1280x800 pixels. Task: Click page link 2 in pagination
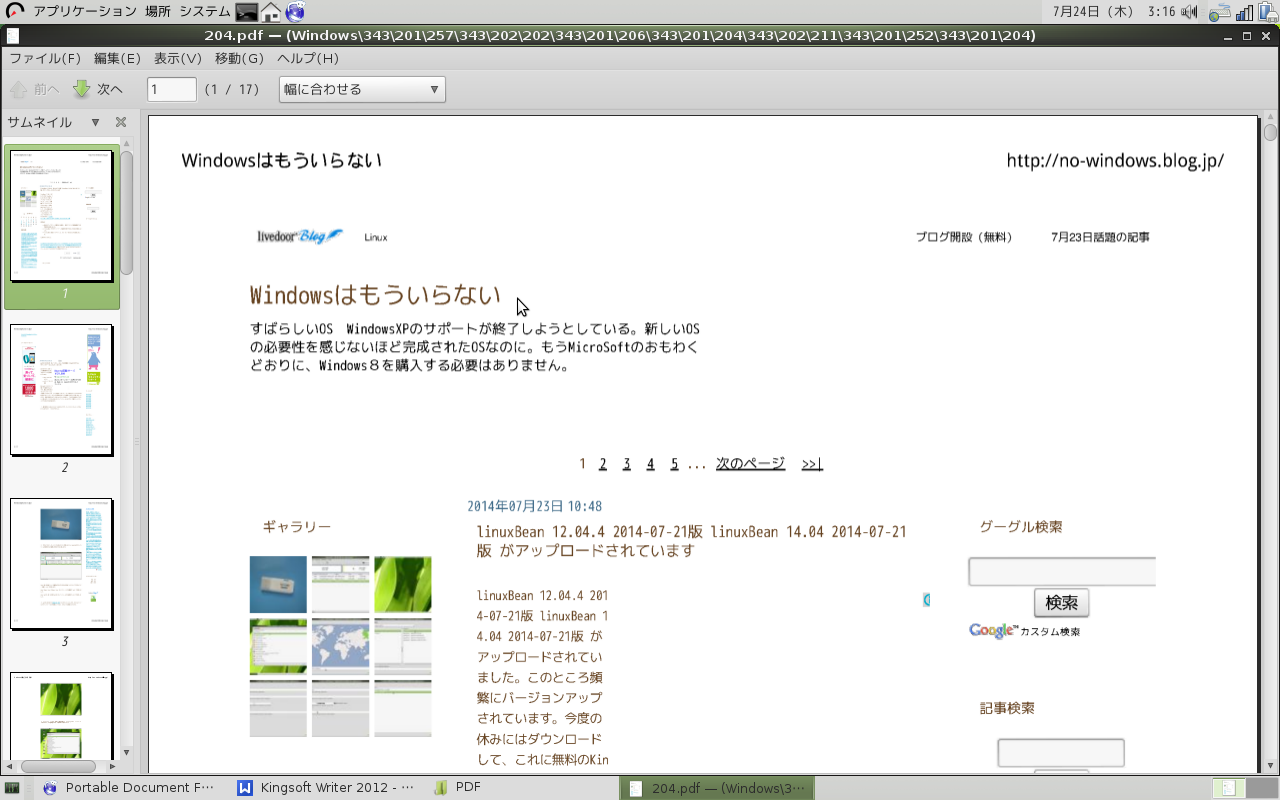coord(603,464)
